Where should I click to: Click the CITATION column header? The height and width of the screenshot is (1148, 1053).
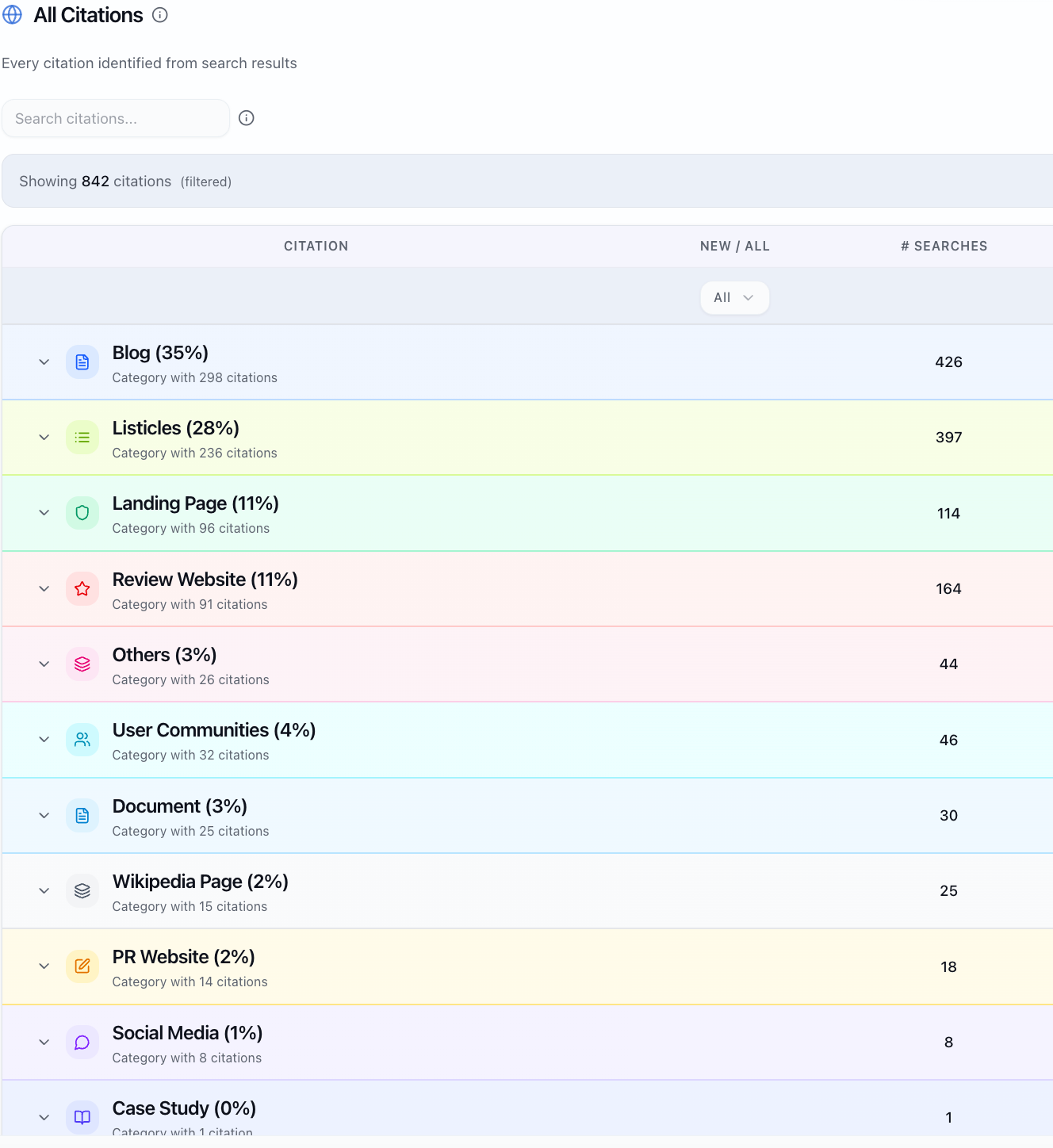pyautogui.click(x=316, y=247)
